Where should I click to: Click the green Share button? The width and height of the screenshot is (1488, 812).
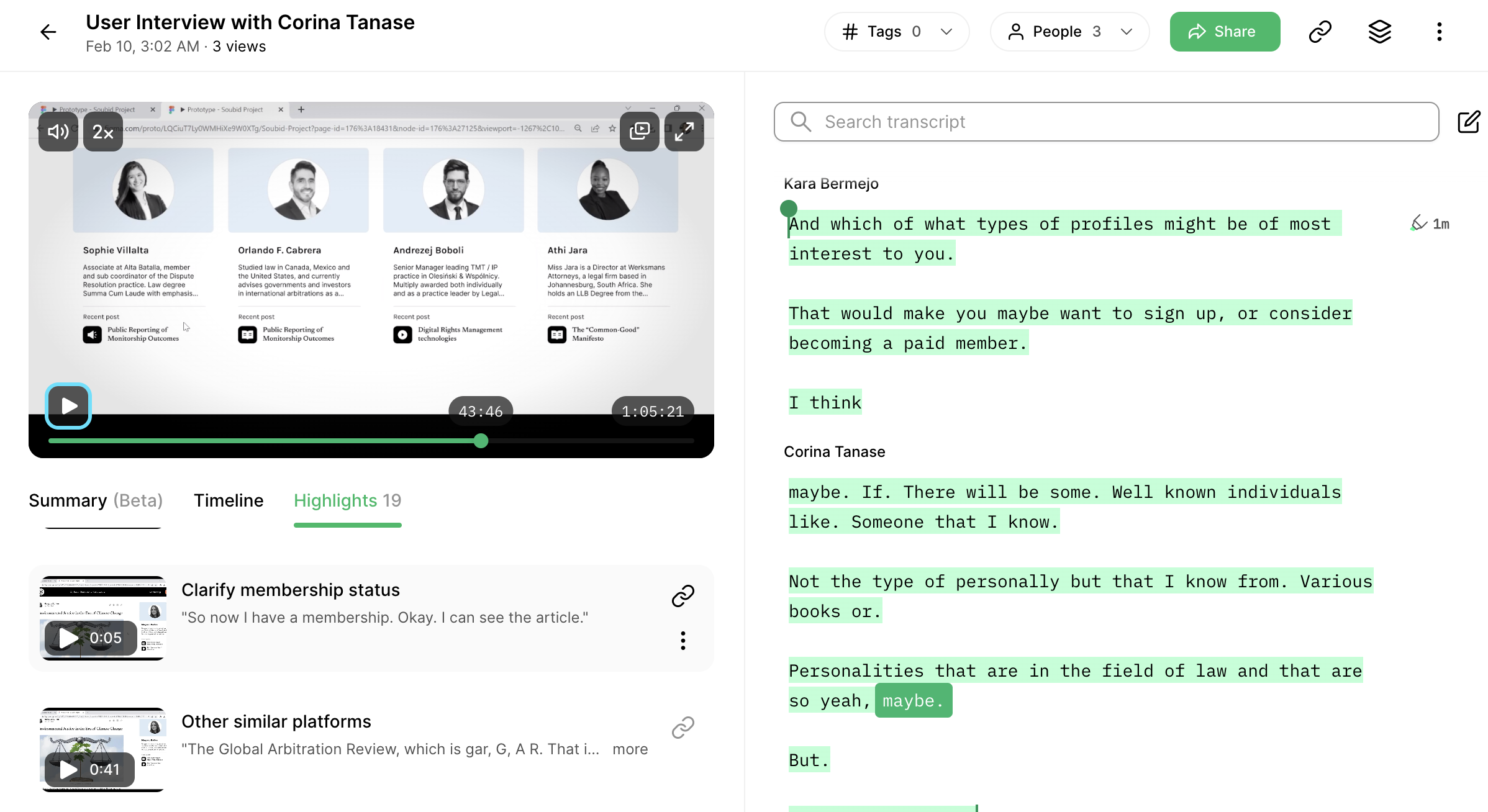point(1224,32)
